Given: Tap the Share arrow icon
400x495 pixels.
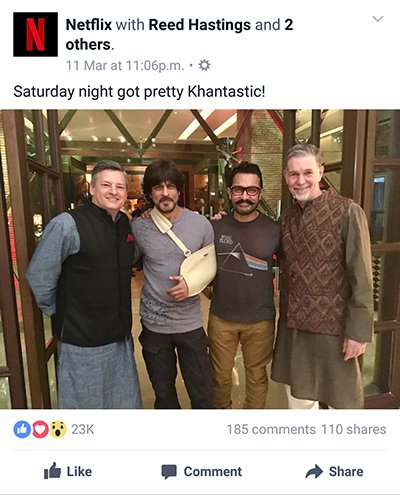Looking at the screenshot, I should [x=314, y=472].
